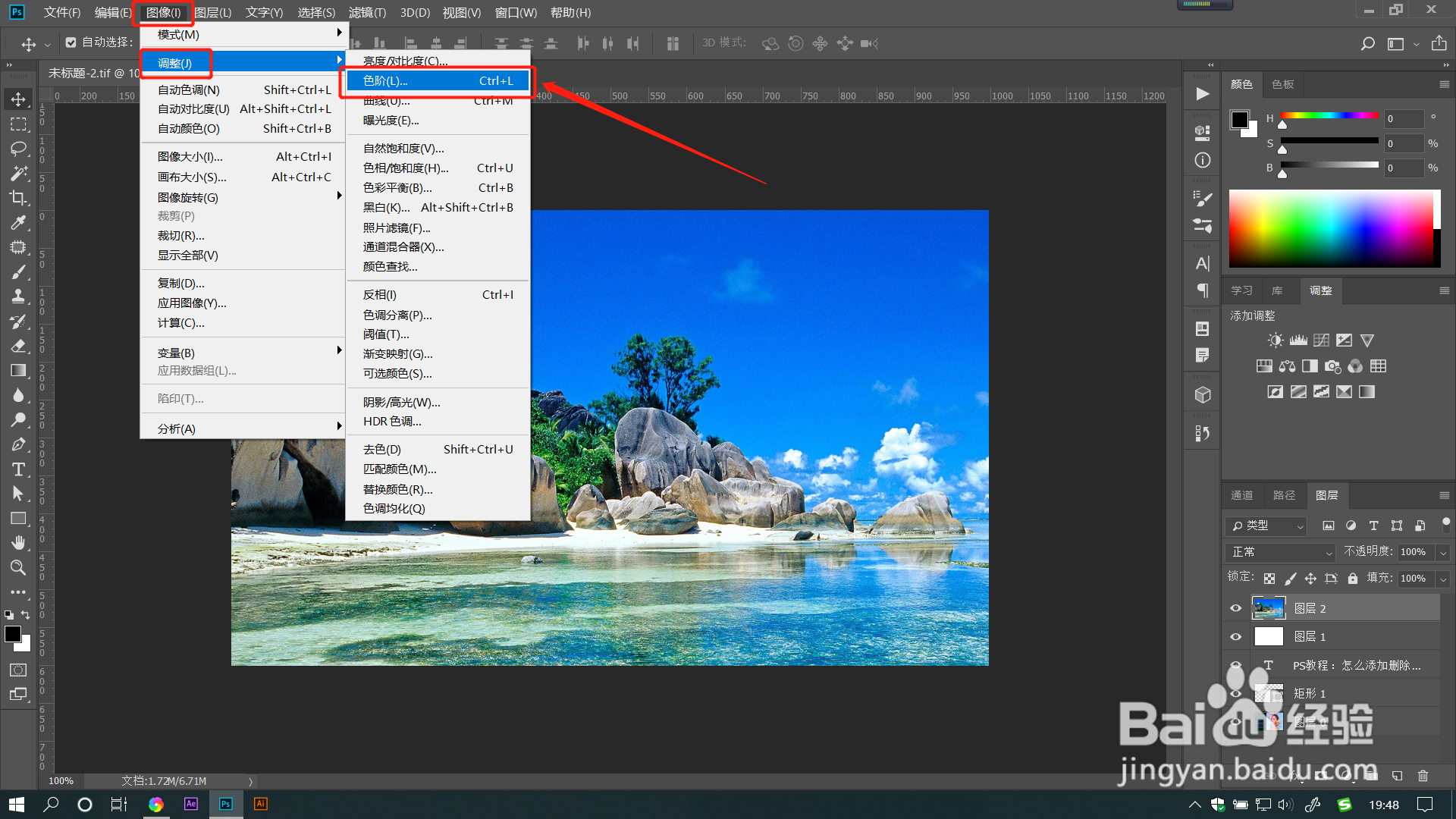The image size is (1456, 819).
Task: Select the Hand tool
Action: pyautogui.click(x=18, y=543)
